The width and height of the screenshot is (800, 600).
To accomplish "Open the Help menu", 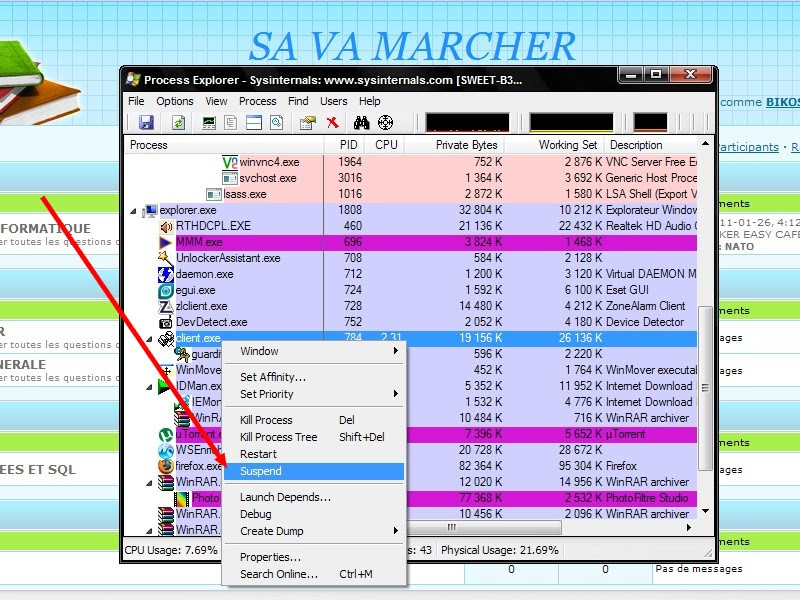I will 370,101.
